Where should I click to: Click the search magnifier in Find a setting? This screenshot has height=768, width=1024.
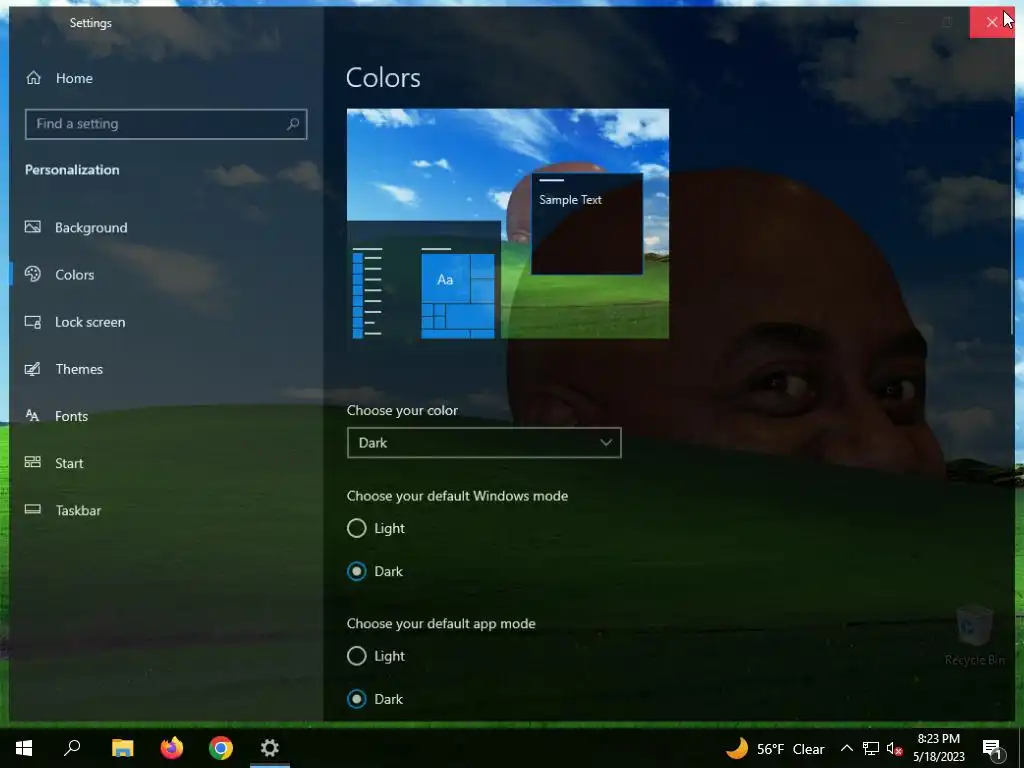293,123
